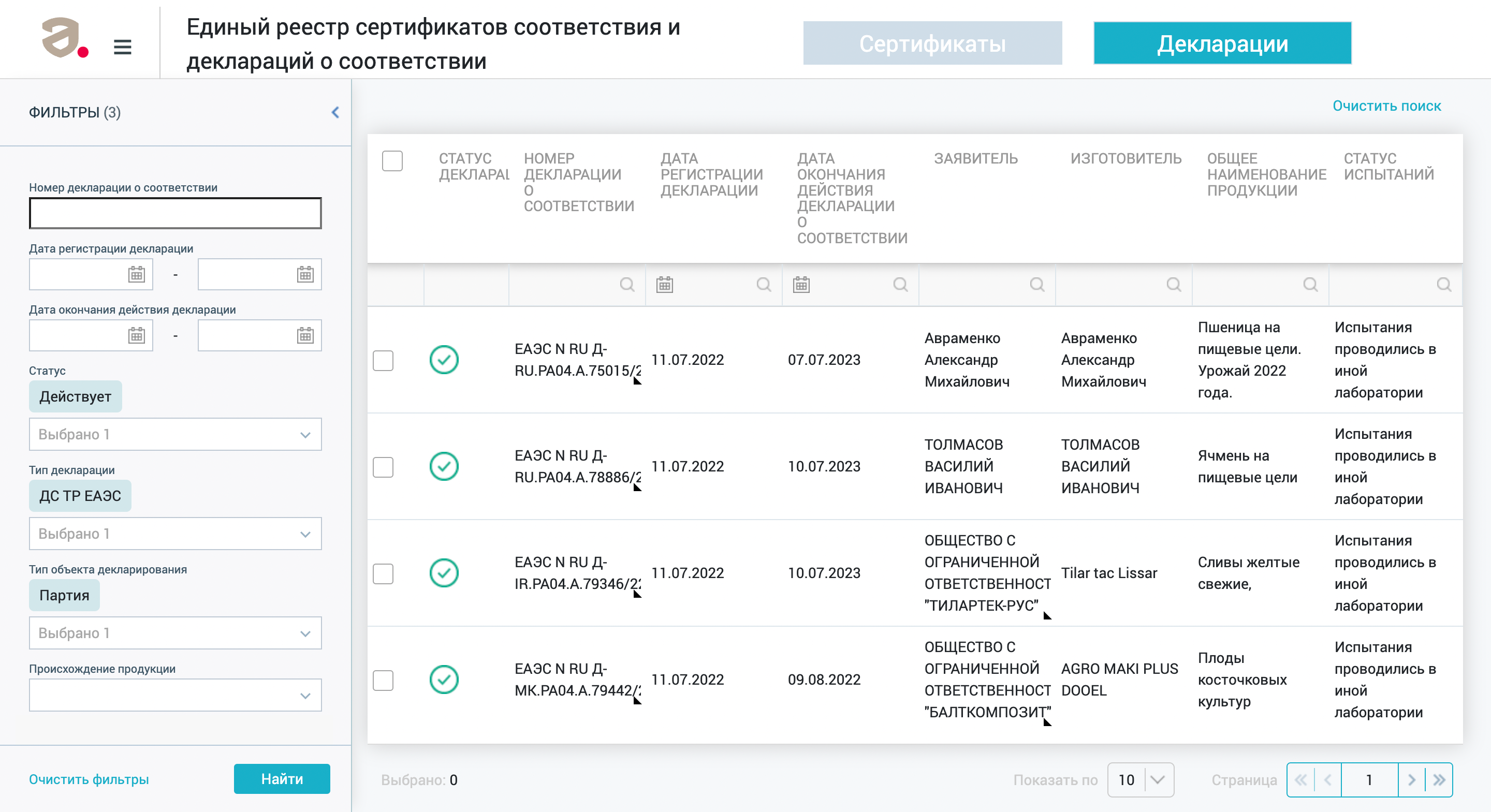
Task: Check the БАЛТКОМПОЗИТ row checkbox
Action: pos(383,680)
